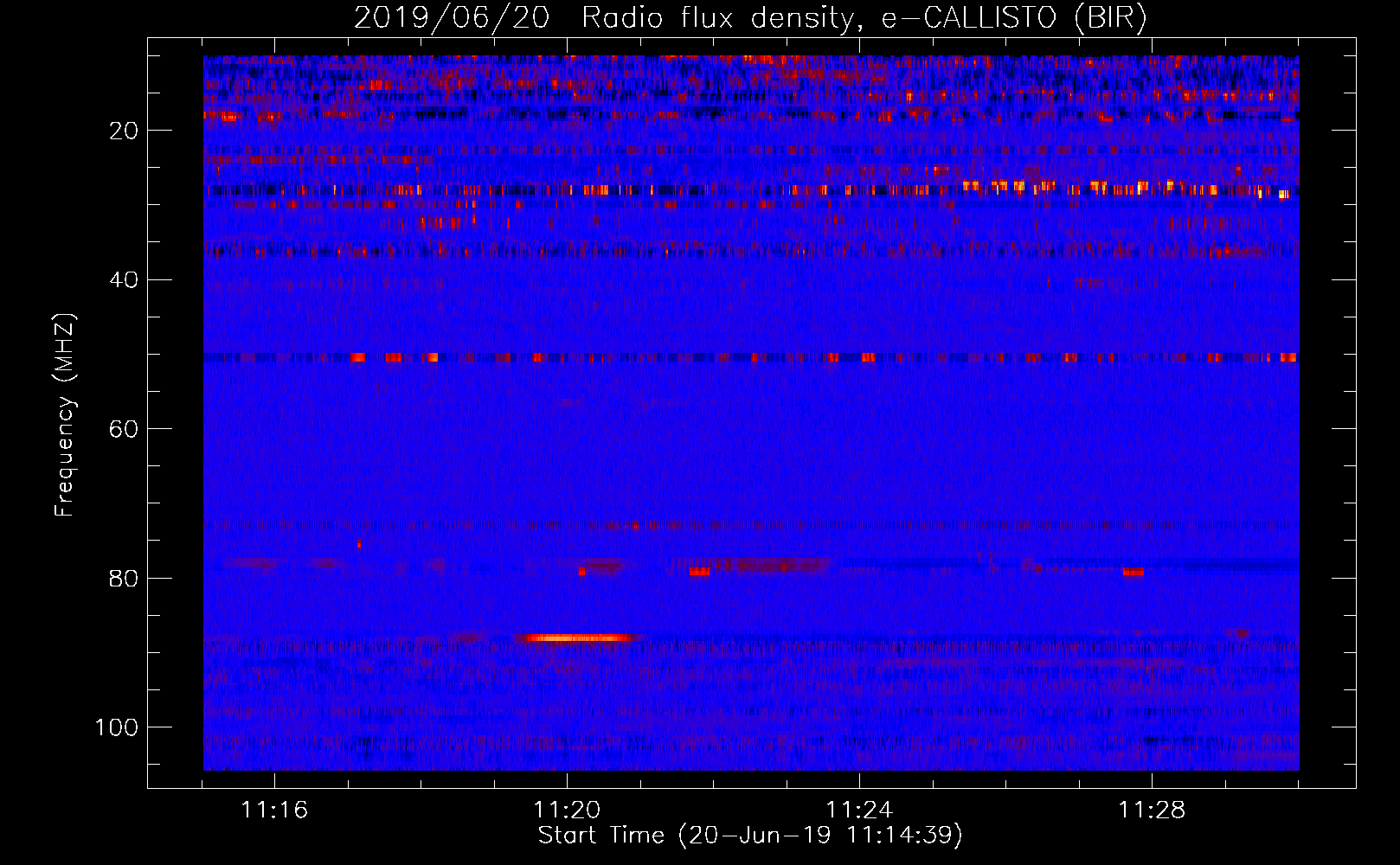
Task: Click the 11:16 time tick label
Action: (274, 811)
